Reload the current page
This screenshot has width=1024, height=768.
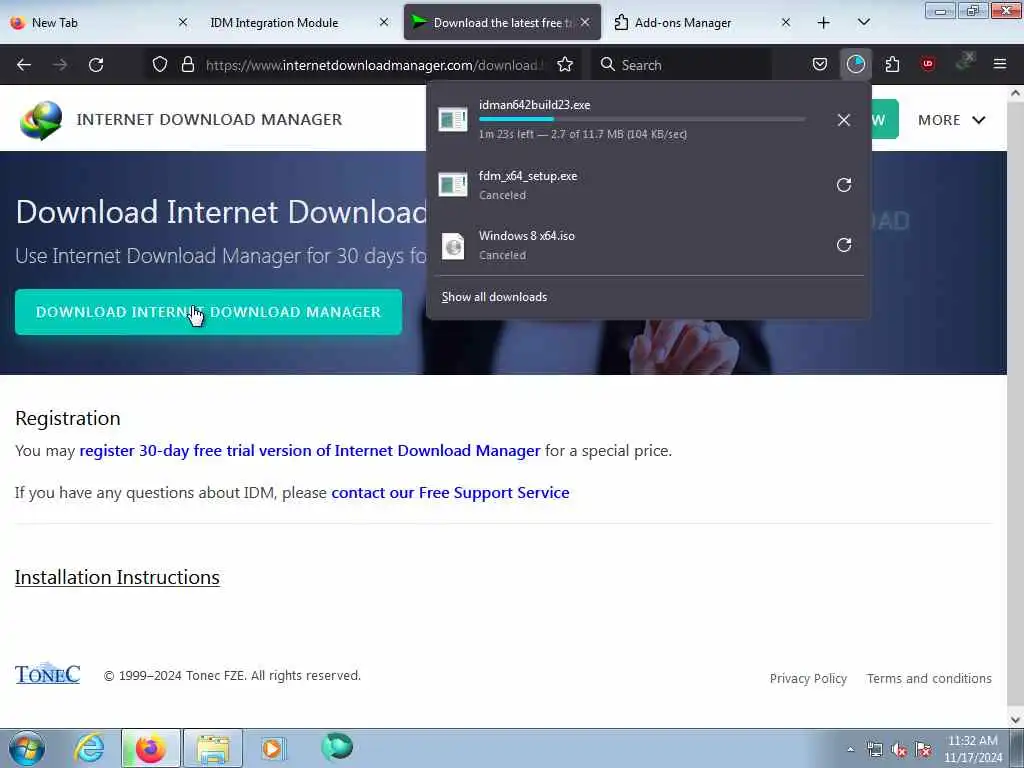tap(96, 65)
